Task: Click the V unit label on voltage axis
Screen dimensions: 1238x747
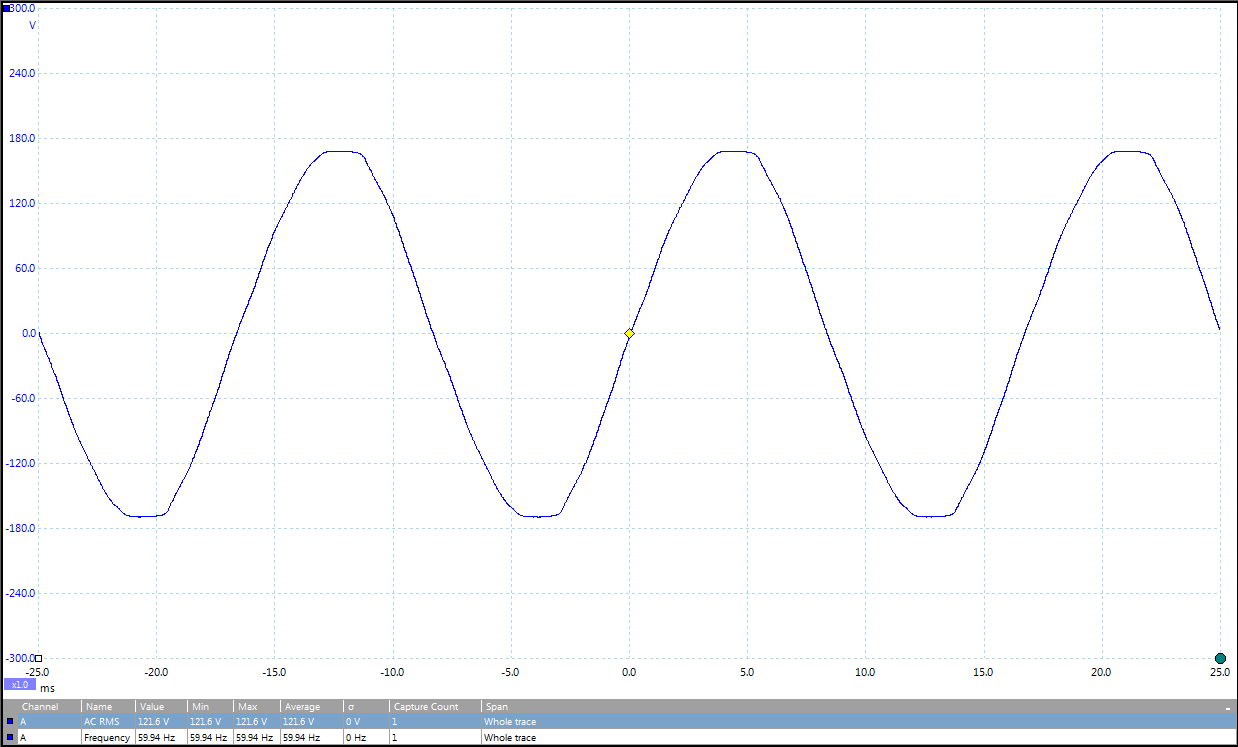Action: (x=33, y=25)
